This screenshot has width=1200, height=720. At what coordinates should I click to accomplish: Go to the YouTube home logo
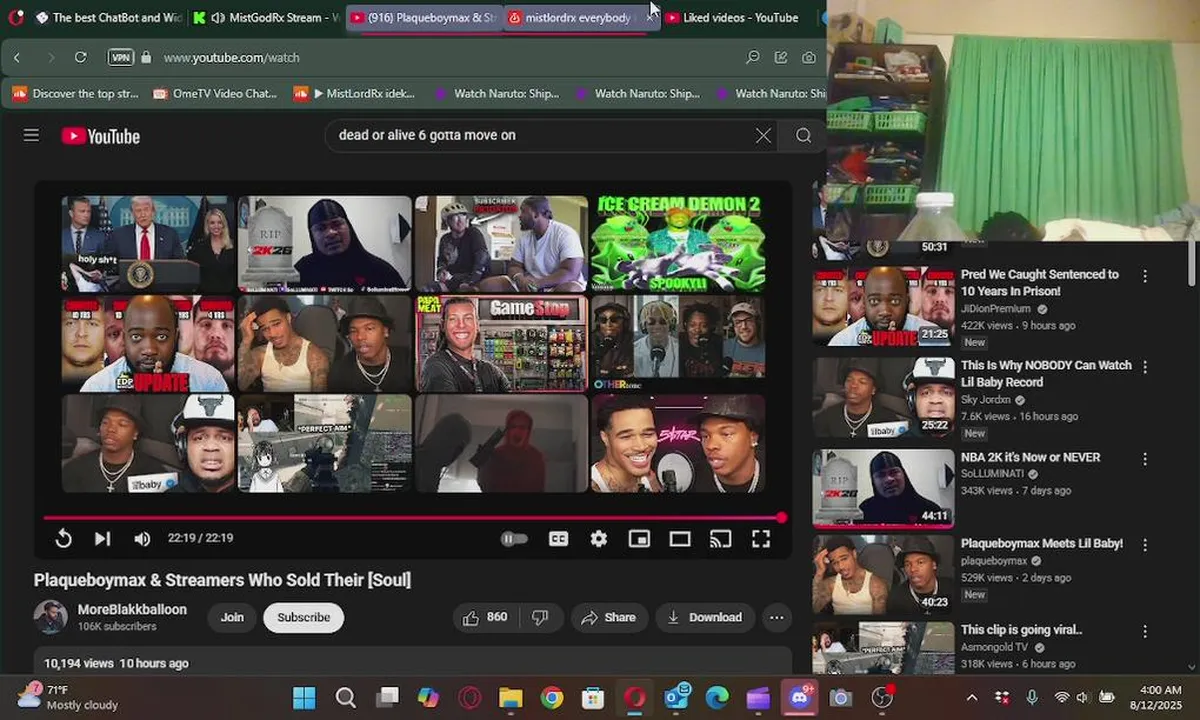100,136
